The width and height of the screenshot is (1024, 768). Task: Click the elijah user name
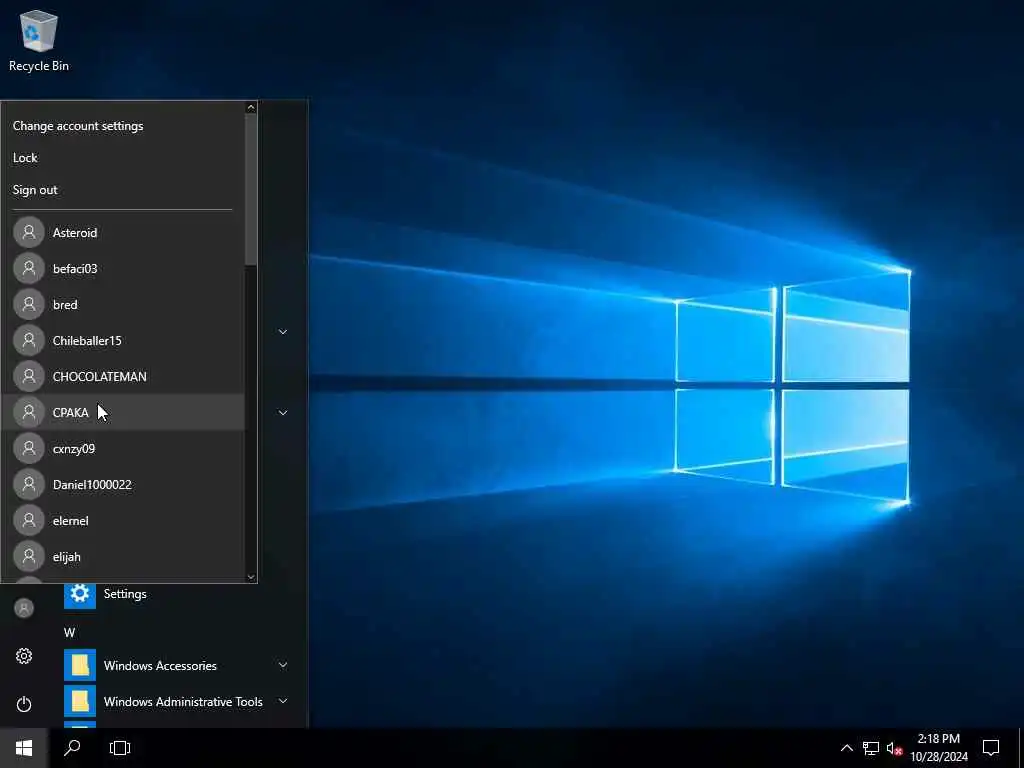67,556
